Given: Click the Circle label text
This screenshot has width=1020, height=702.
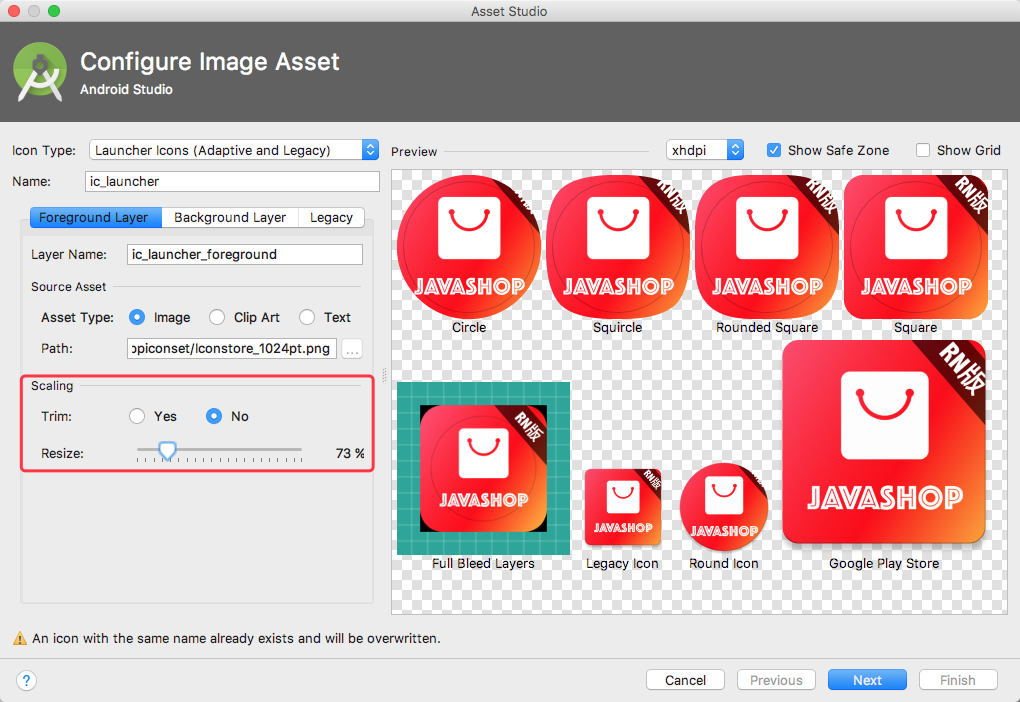Looking at the screenshot, I should coord(469,327).
